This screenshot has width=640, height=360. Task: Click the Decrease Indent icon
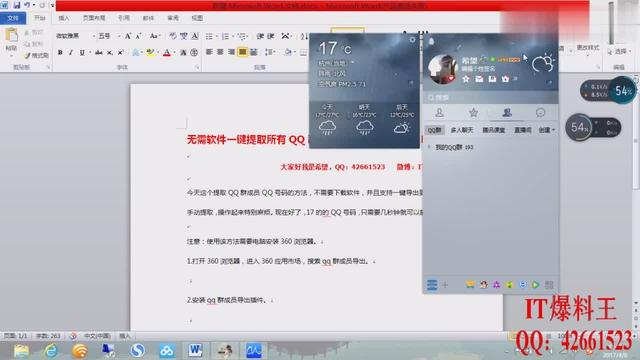coord(260,36)
